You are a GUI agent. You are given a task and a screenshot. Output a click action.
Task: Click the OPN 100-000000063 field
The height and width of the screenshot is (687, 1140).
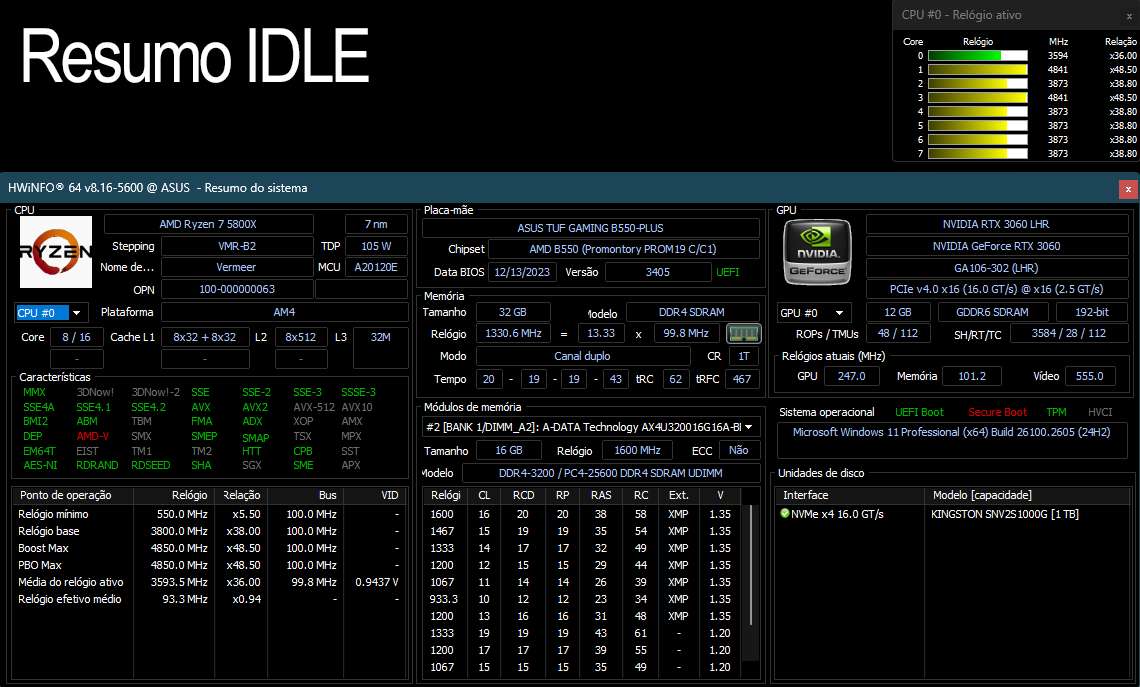click(x=237, y=289)
